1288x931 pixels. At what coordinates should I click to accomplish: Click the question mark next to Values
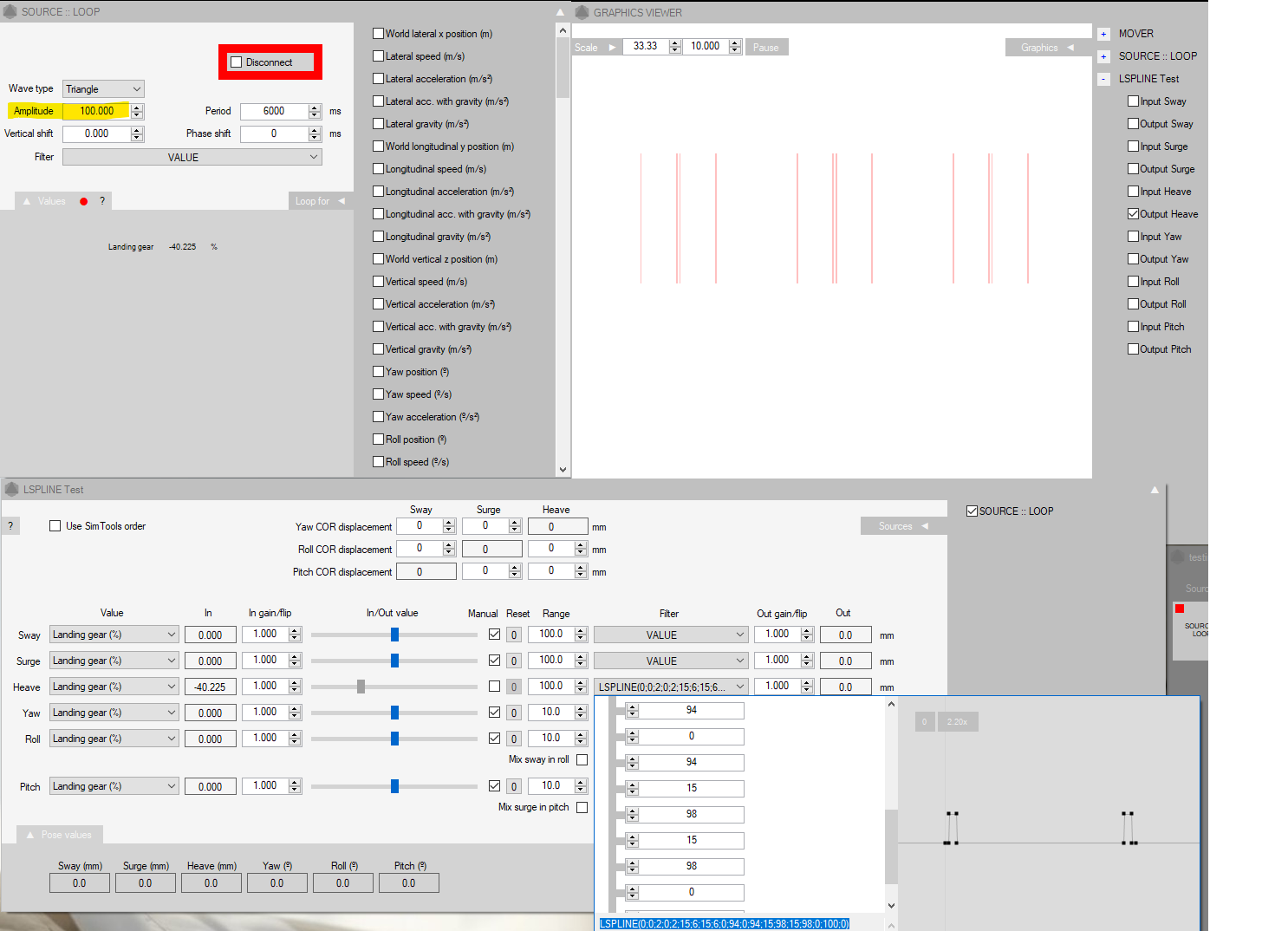[x=102, y=201]
